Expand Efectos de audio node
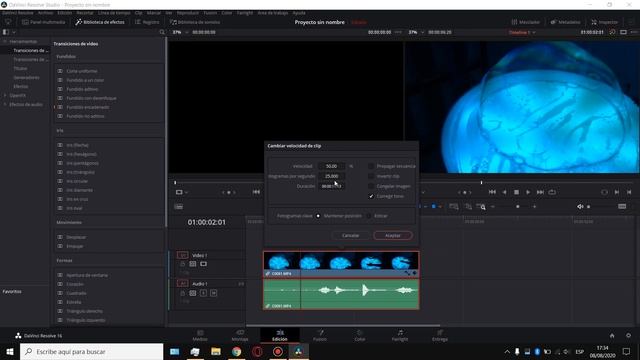Viewport: 640px width, 360px height. click(x=5, y=104)
